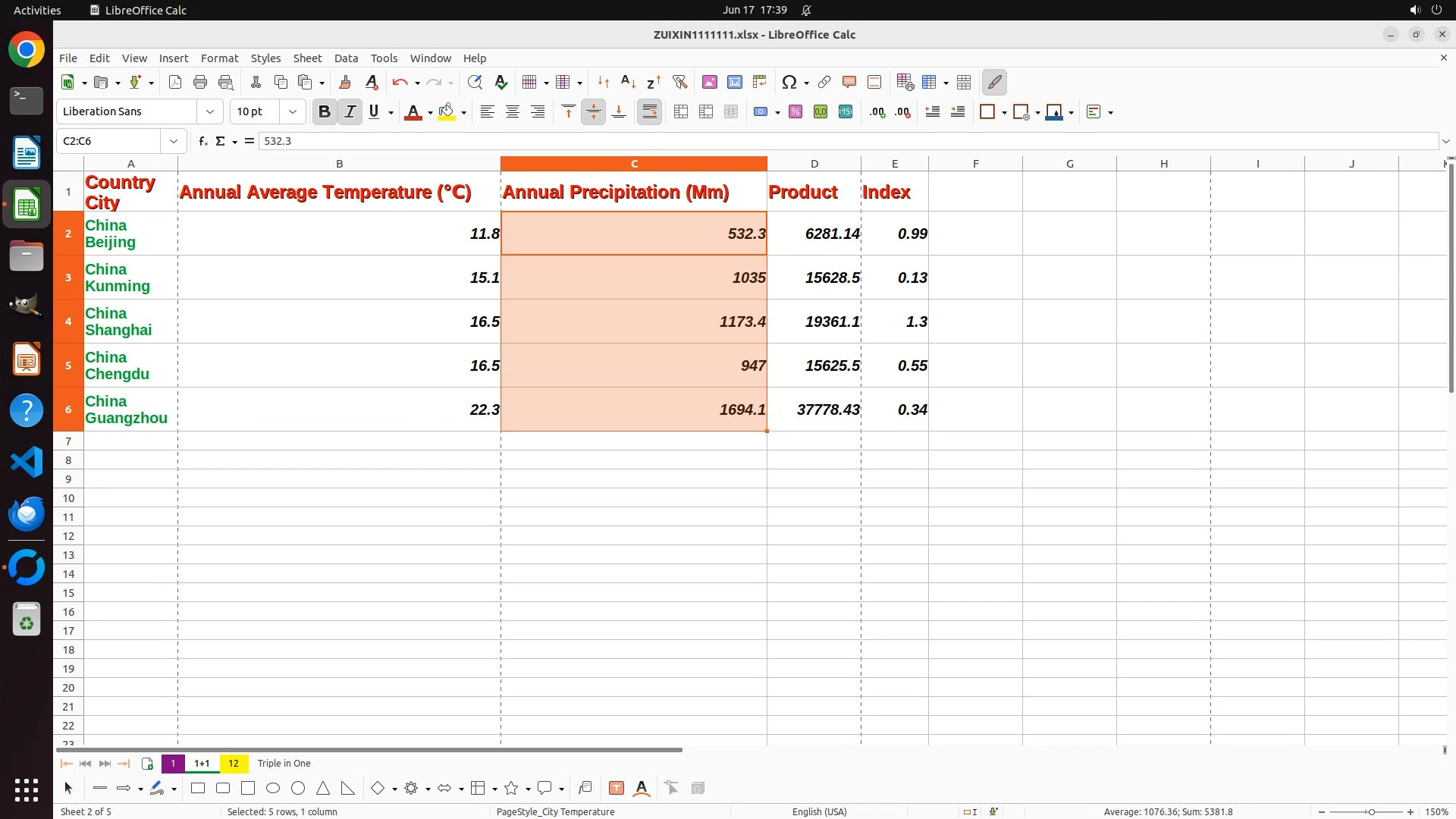Click the formula input line field
This screenshot has width=1456, height=819.
pos(834,141)
